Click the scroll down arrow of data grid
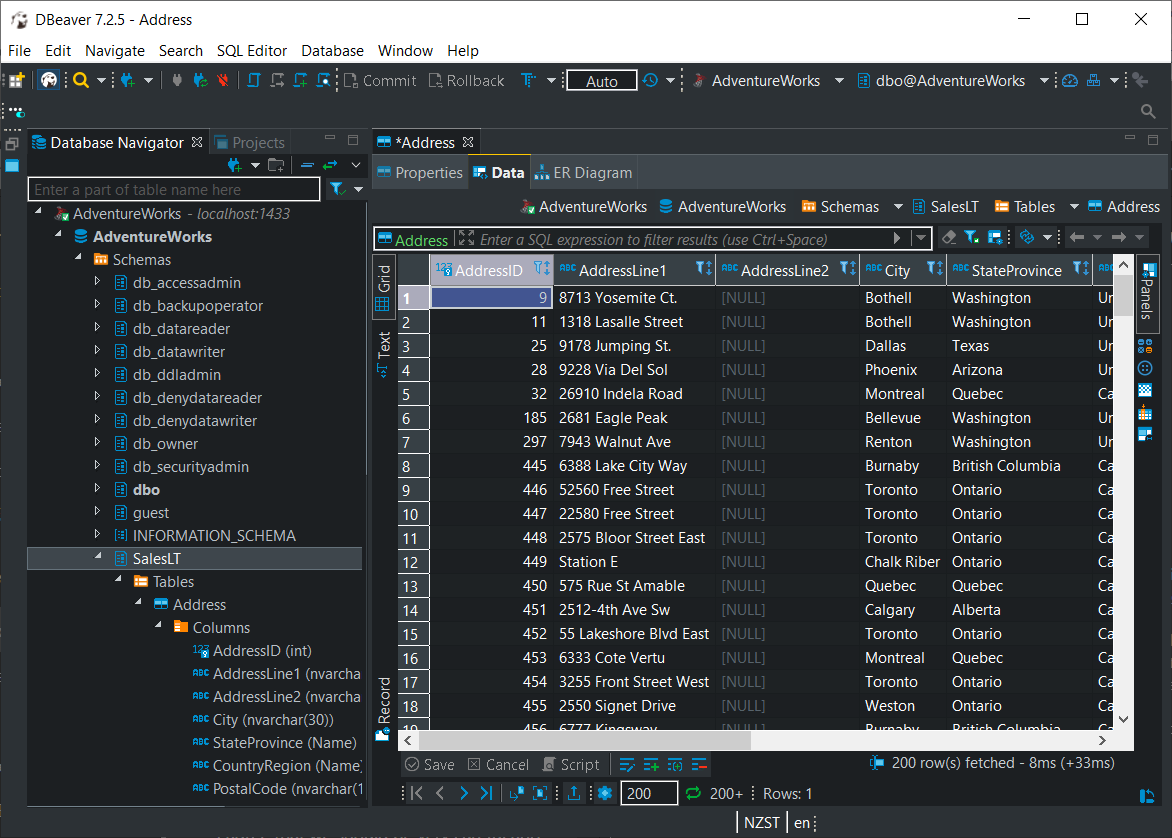Image resolution: width=1172 pixels, height=838 pixels. tap(1123, 719)
